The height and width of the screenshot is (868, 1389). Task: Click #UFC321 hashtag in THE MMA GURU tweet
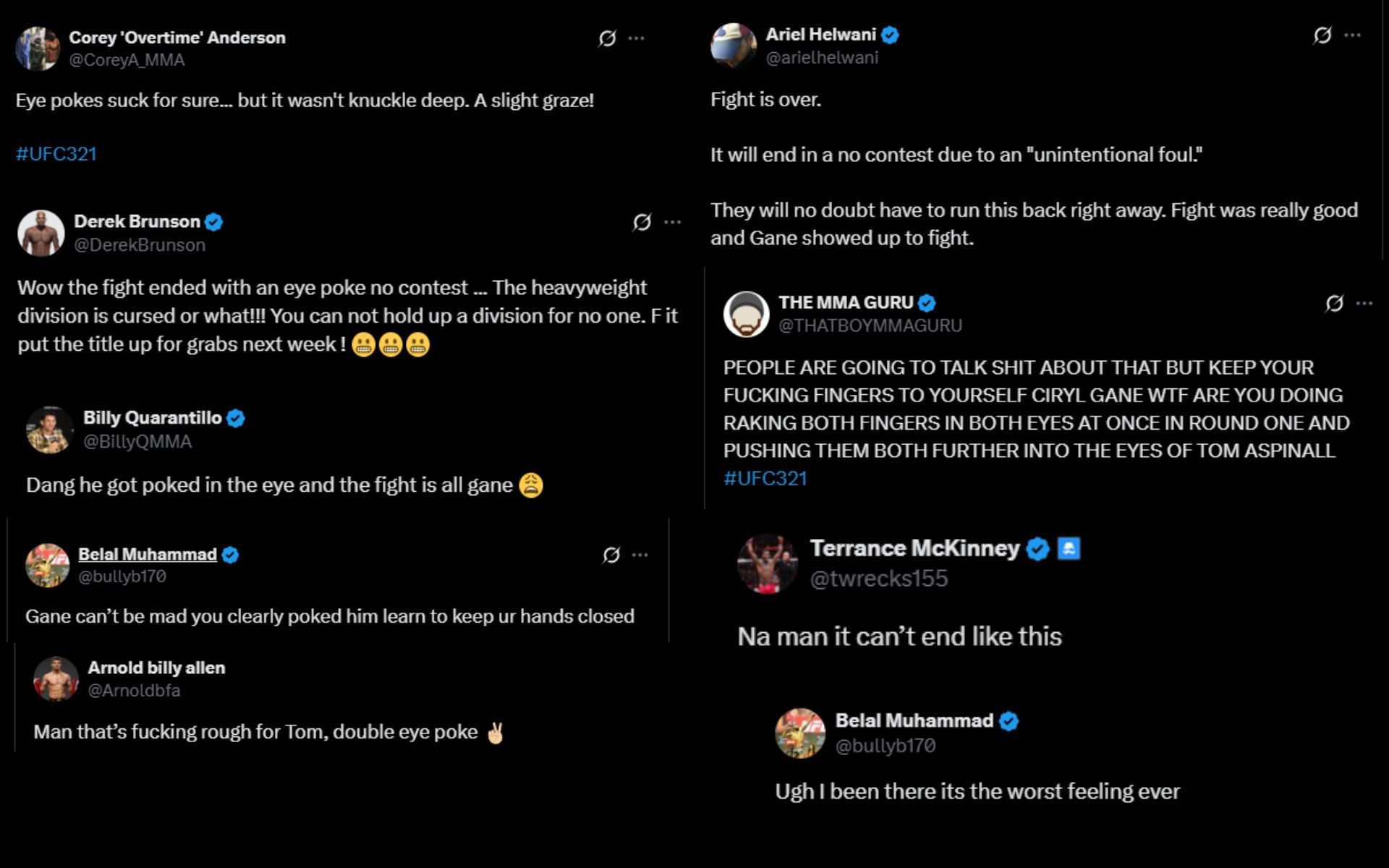(x=765, y=479)
